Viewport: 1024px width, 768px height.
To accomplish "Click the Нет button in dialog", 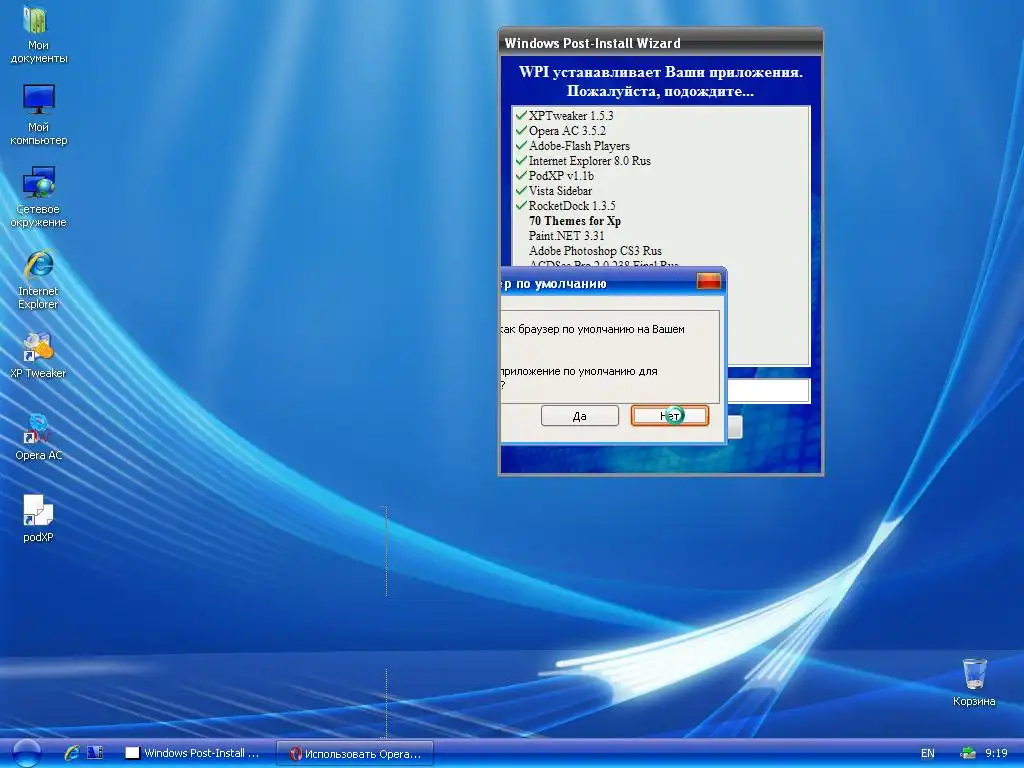I will [669, 416].
